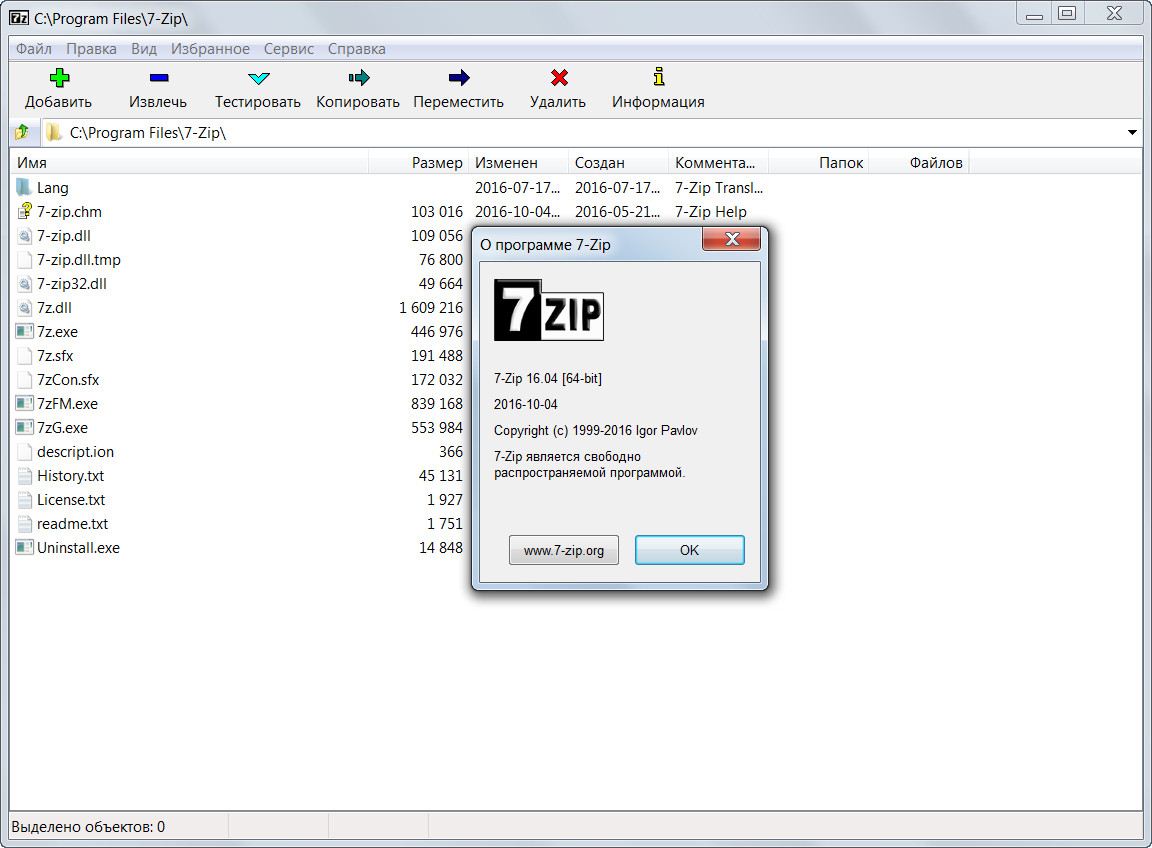Select the 7zG.exe application icon
Viewport: 1152px width, 848px height.
click(x=24, y=428)
